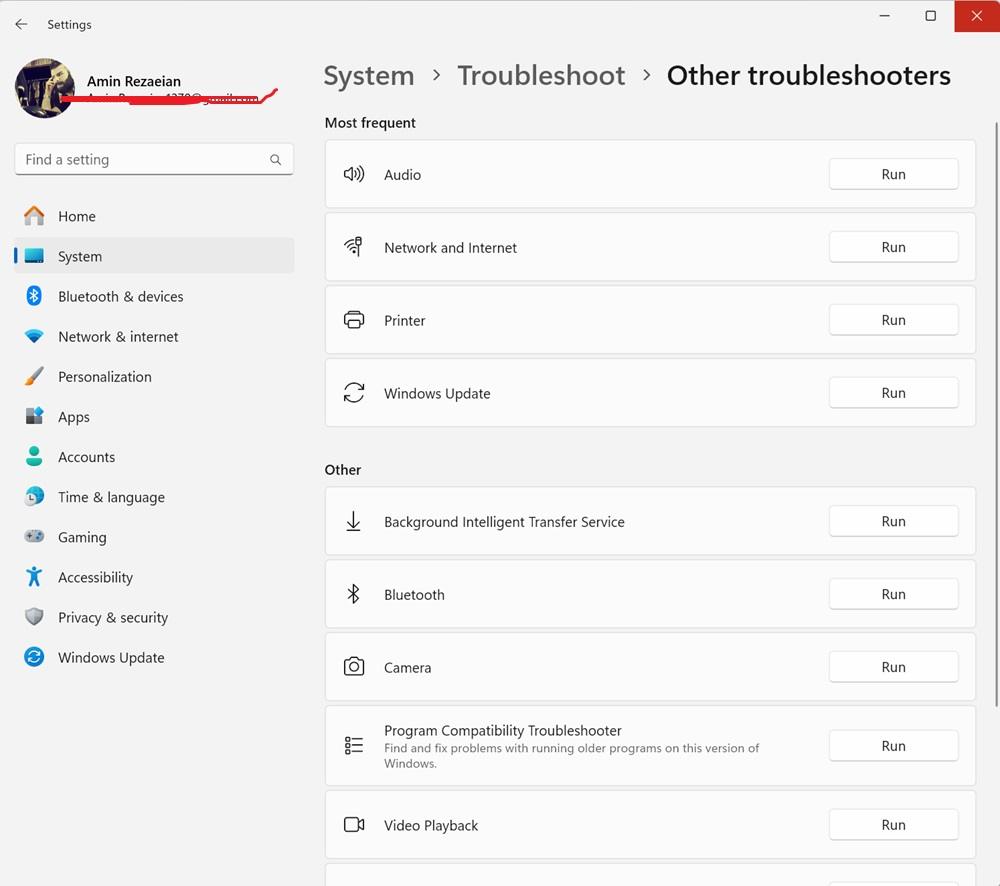This screenshot has height=886, width=1000.
Task: Run the Audio troubleshooter
Action: pos(893,174)
